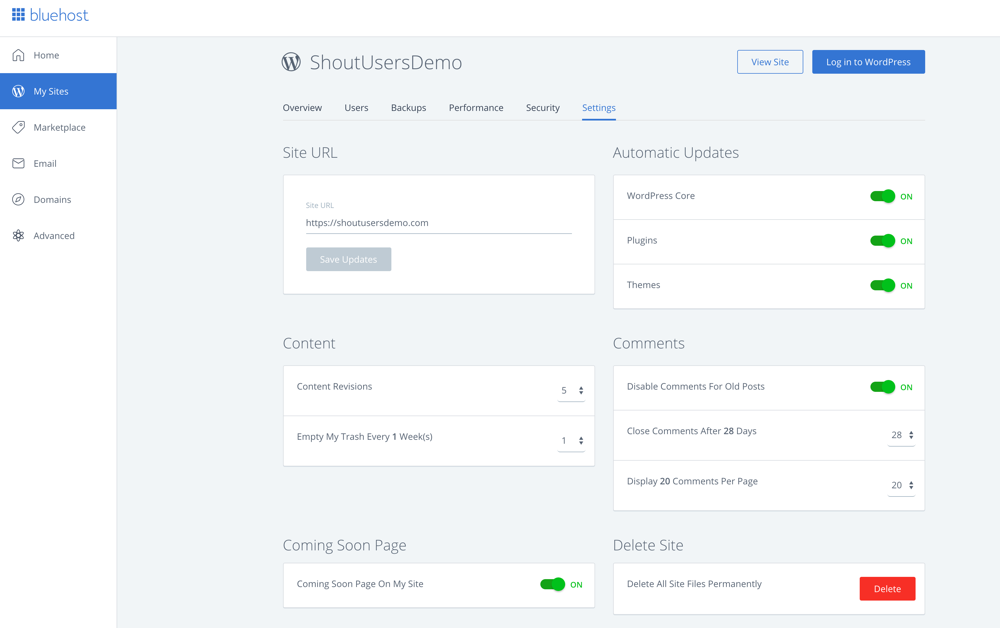Click the Close Comments After 28 Days label
1000x628 pixels.
coord(691,431)
